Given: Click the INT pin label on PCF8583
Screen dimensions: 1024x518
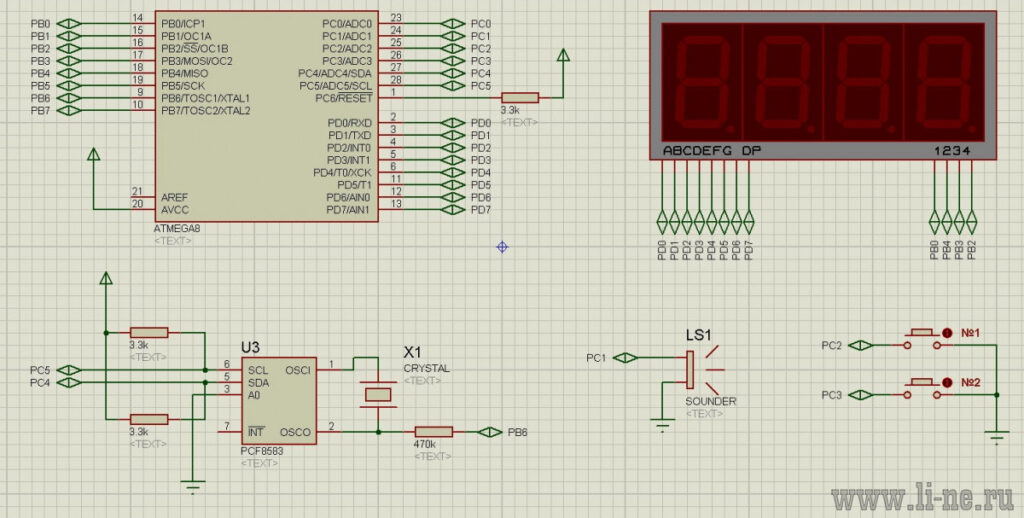Looking at the screenshot, I should (x=255, y=432).
